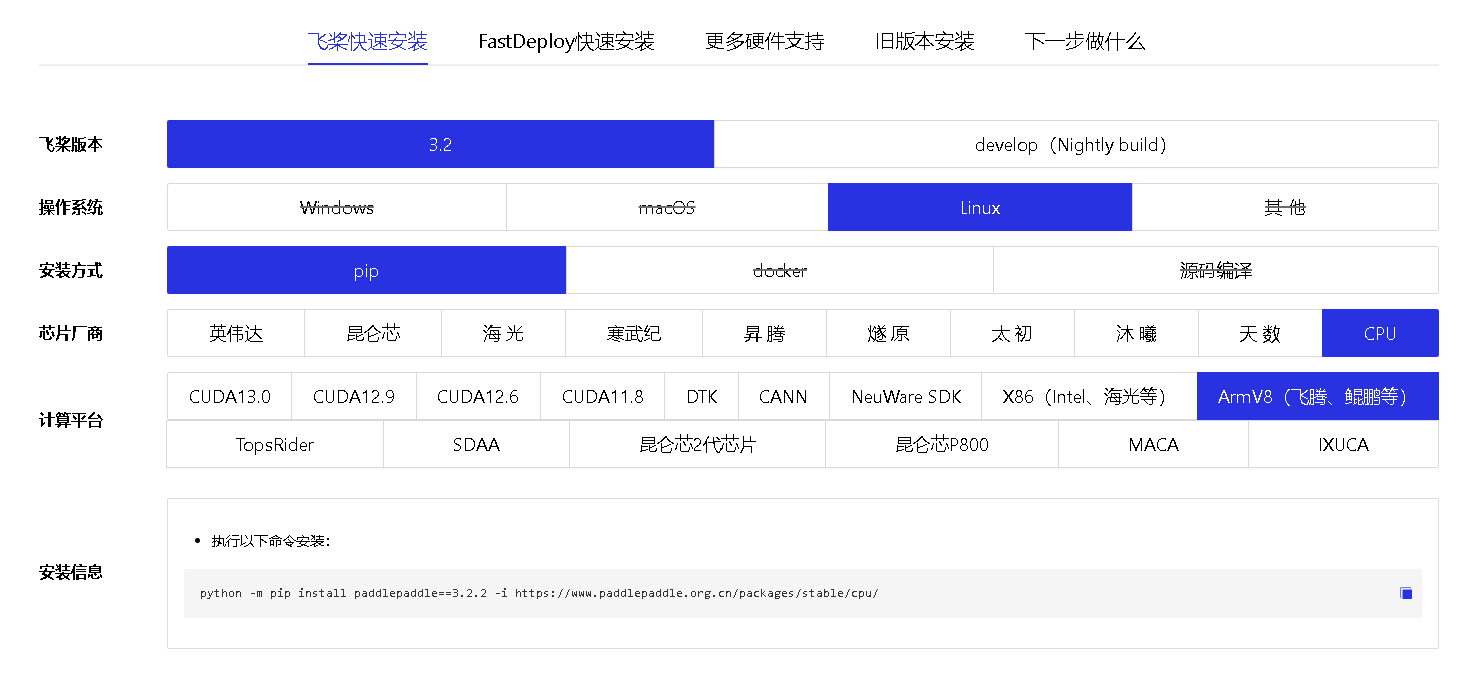Choose macOS operating system
The width and height of the screenshot is (1457, 677).
coord(667,207)
